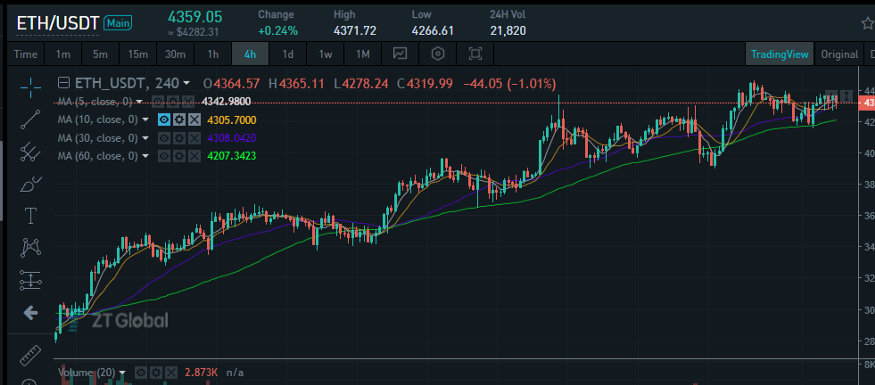This screenshot has height=385, width=875.
Task: Open the indicators chart icon
Action: (x=400, y=54)
